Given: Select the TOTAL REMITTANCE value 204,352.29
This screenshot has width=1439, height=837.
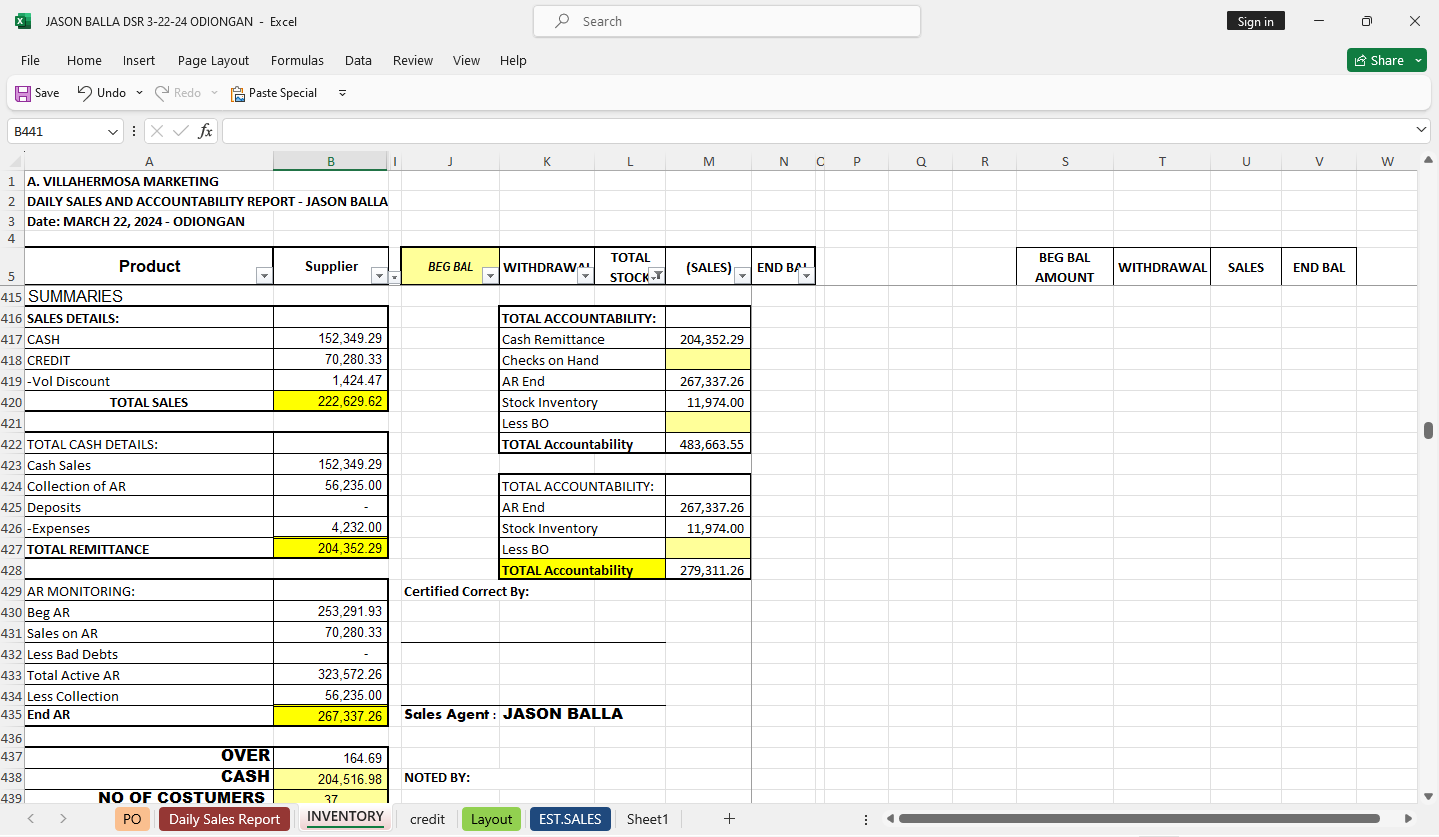Looking at the screenshot, I should [x=331, y=549].
